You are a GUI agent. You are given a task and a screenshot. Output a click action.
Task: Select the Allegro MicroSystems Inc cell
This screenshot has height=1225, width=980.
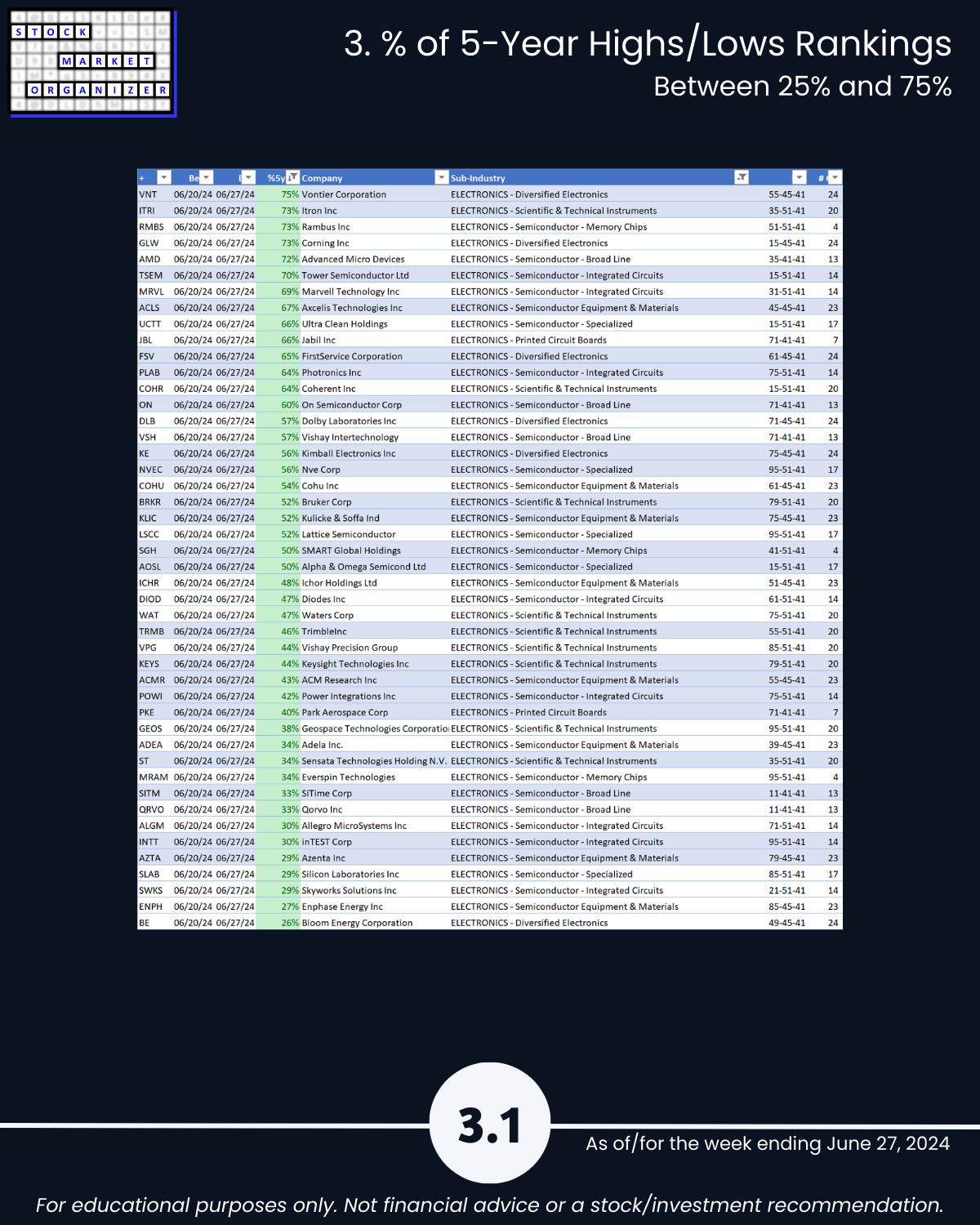[x=354, y=826]
